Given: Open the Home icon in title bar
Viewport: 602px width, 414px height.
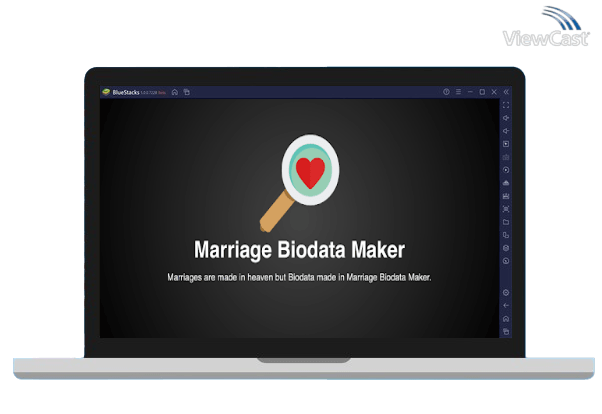Looking at the screenshot, I should tap(175, 92).
